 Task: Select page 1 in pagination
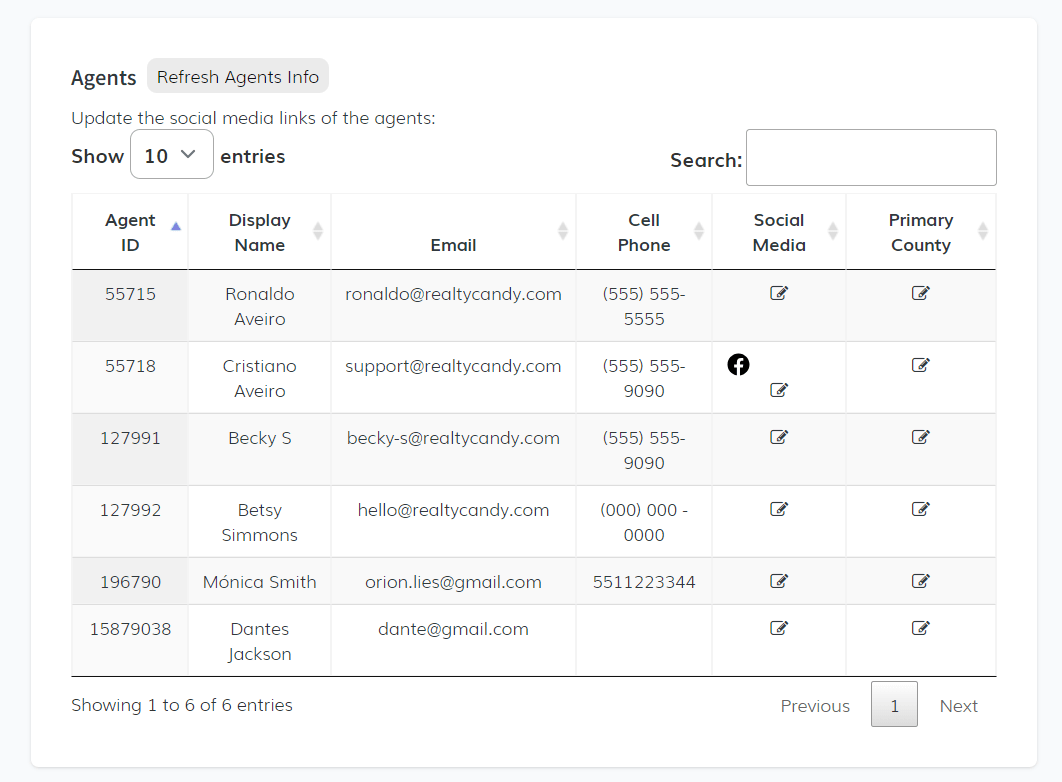coord(894,706)
